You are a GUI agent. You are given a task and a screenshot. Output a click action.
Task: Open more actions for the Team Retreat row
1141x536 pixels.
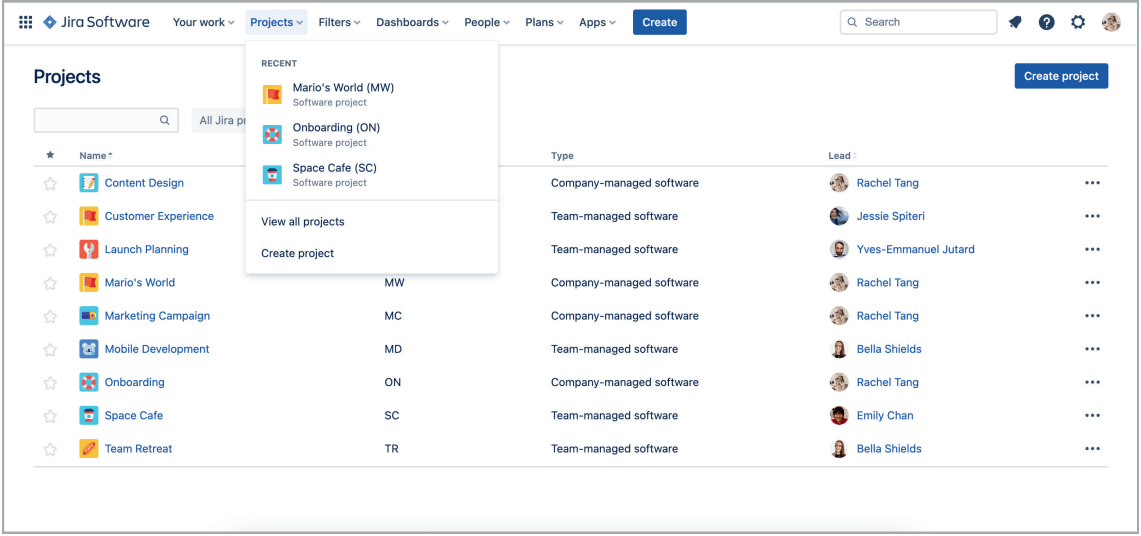[x=1092, y=449]
